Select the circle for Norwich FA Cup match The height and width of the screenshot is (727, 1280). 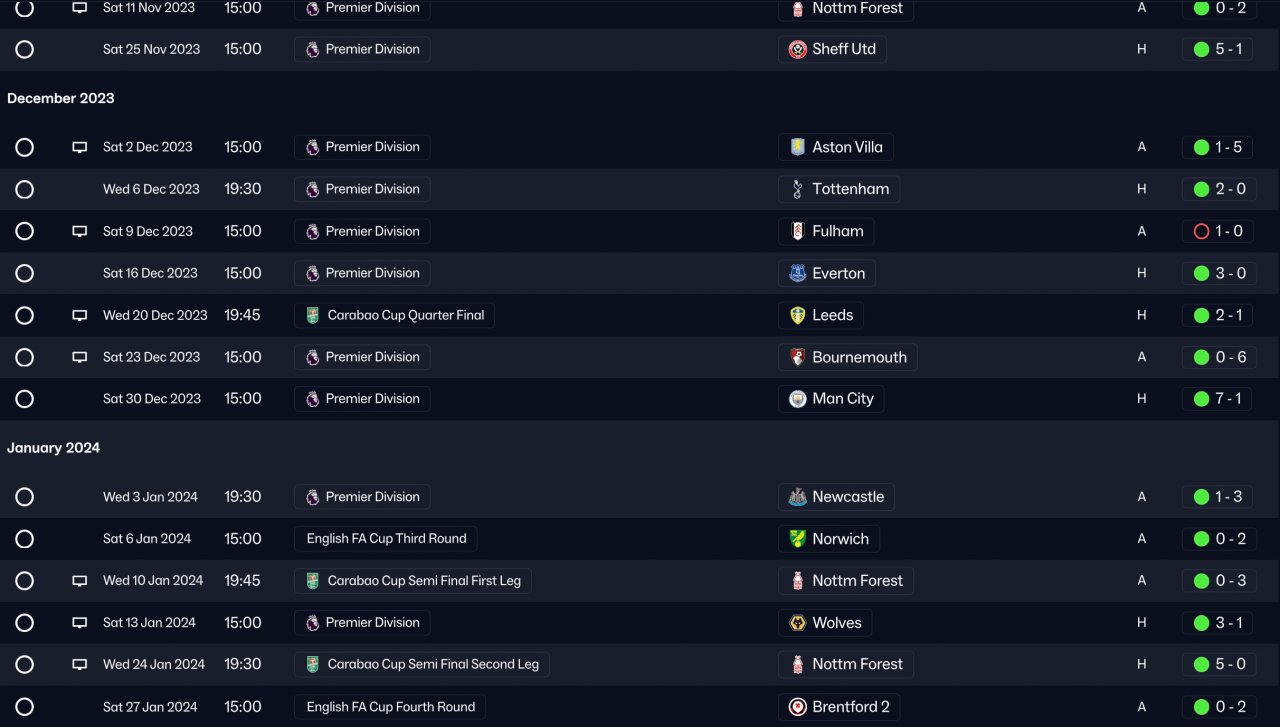pos(25,539)
